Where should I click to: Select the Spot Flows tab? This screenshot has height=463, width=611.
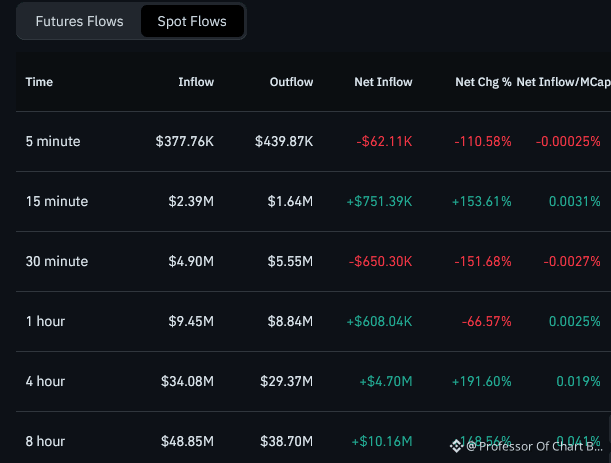(x=192, y=21)
